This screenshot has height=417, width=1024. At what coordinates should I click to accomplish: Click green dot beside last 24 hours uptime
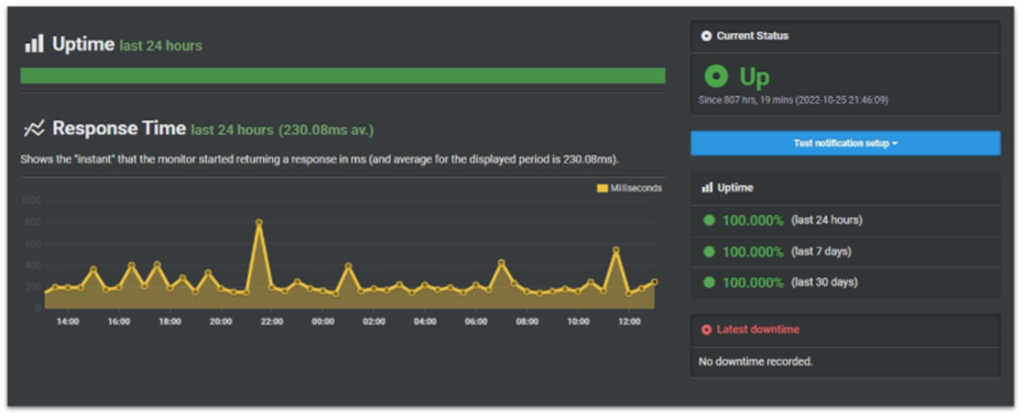point(709,220)
